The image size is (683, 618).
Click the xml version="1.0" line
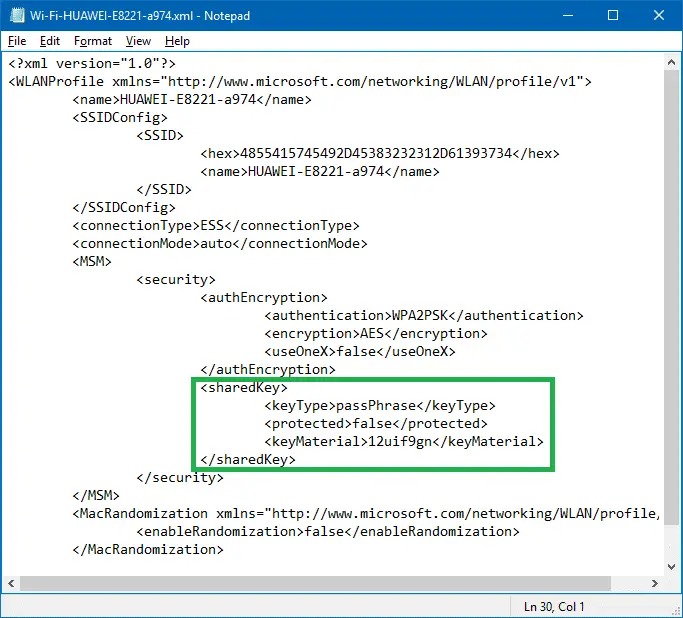[92, 64]
